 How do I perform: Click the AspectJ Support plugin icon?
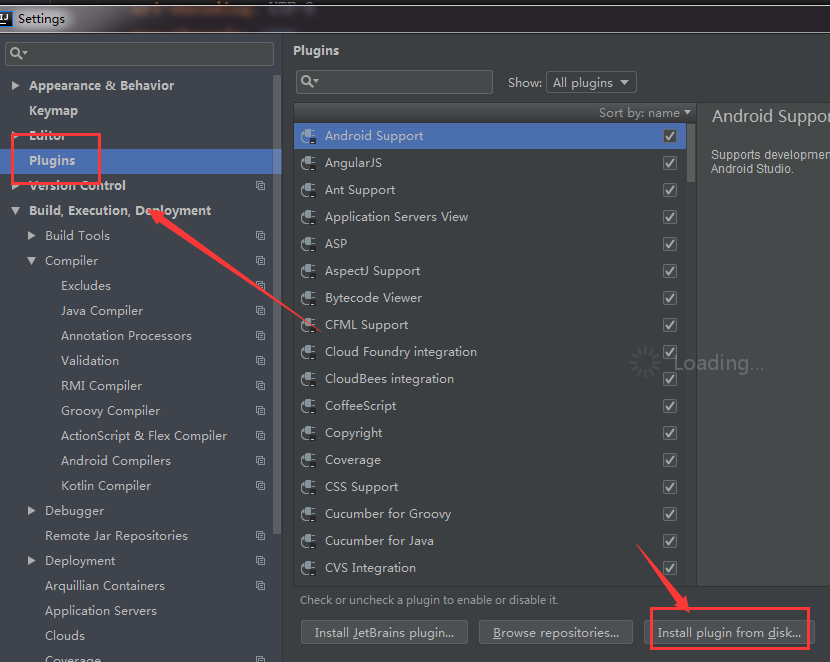coord(309,271)
